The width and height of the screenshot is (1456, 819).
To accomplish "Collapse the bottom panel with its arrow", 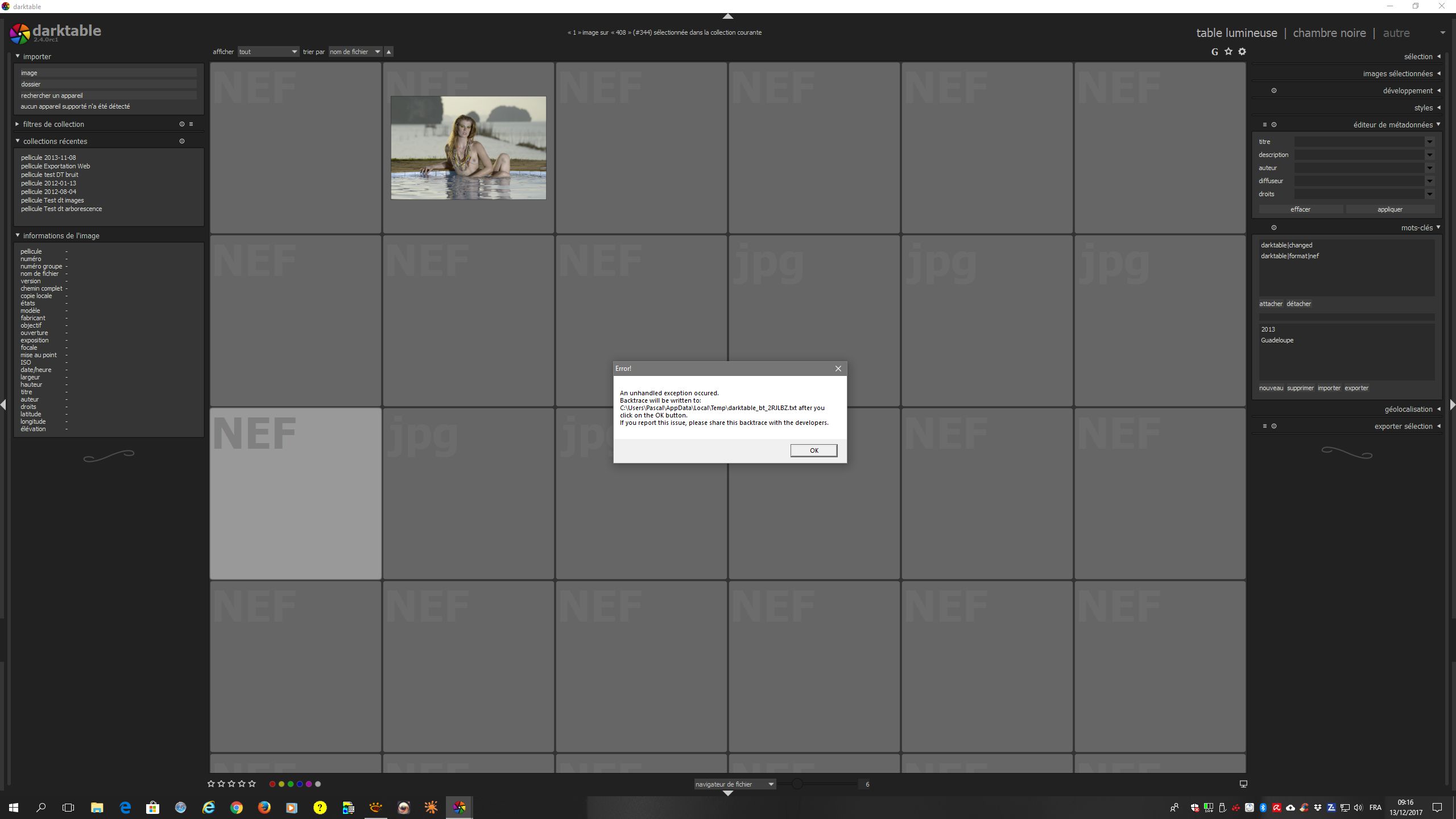I will (x=727, y=793).
